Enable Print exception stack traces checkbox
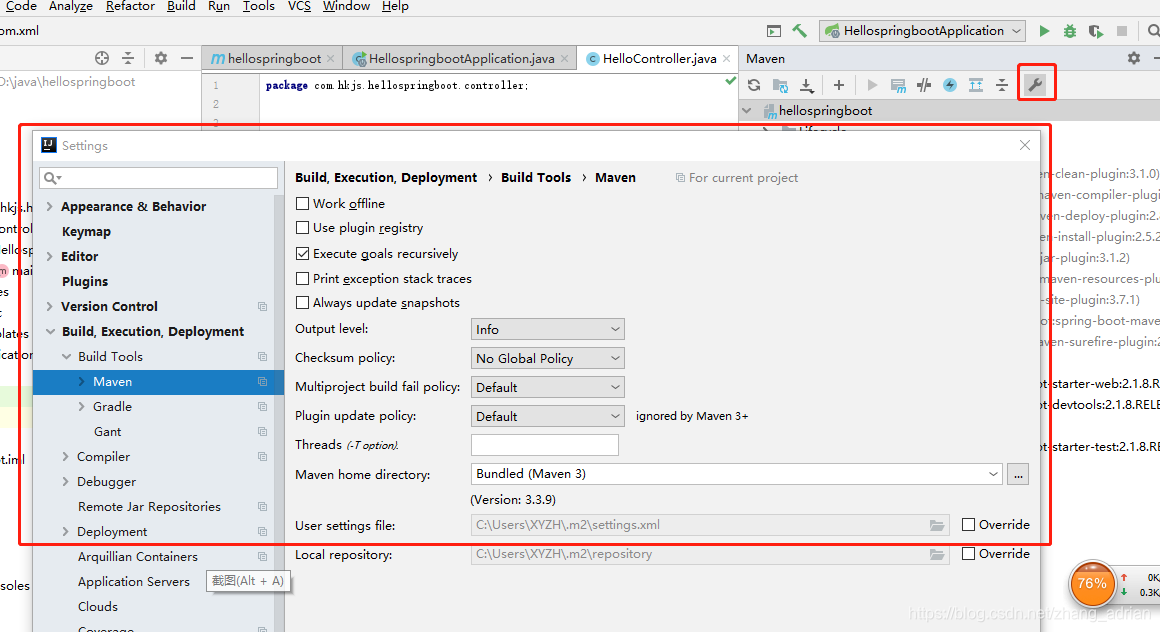The width and height of the screenshot is (1160, 632). coord(303,279)
